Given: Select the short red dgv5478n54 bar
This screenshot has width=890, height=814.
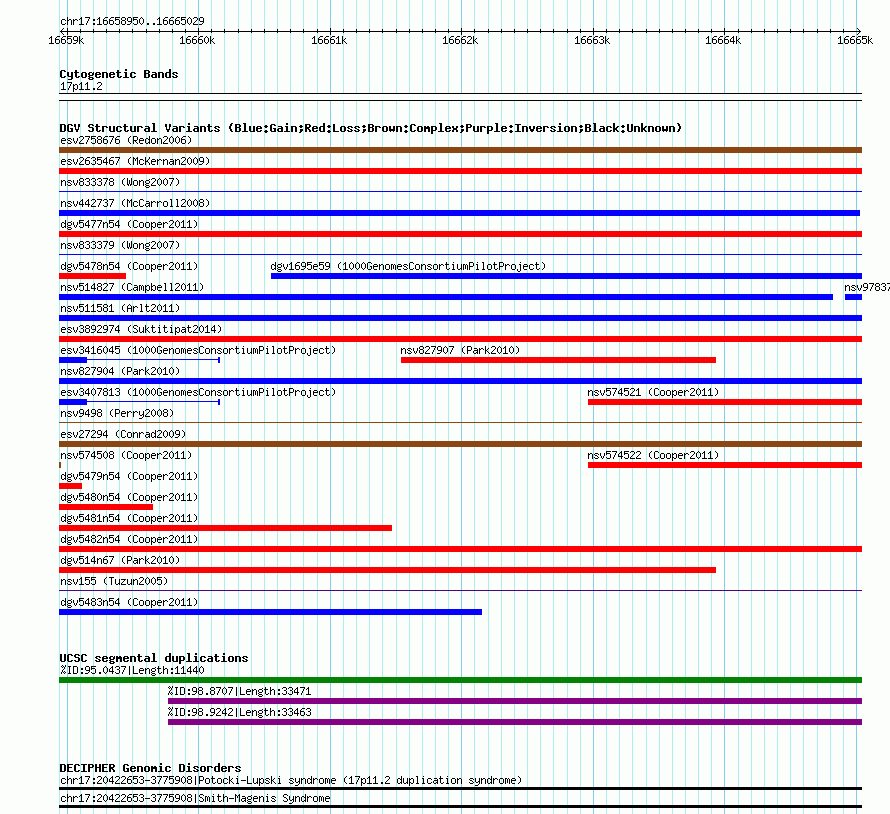Looking at the screenshot, I should click(93, 276).
